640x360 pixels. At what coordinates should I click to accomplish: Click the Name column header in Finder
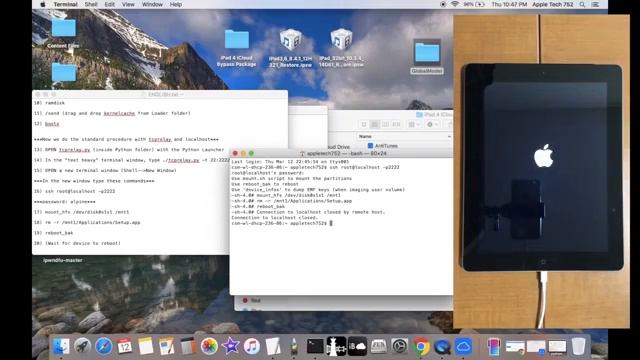point(404,136)
